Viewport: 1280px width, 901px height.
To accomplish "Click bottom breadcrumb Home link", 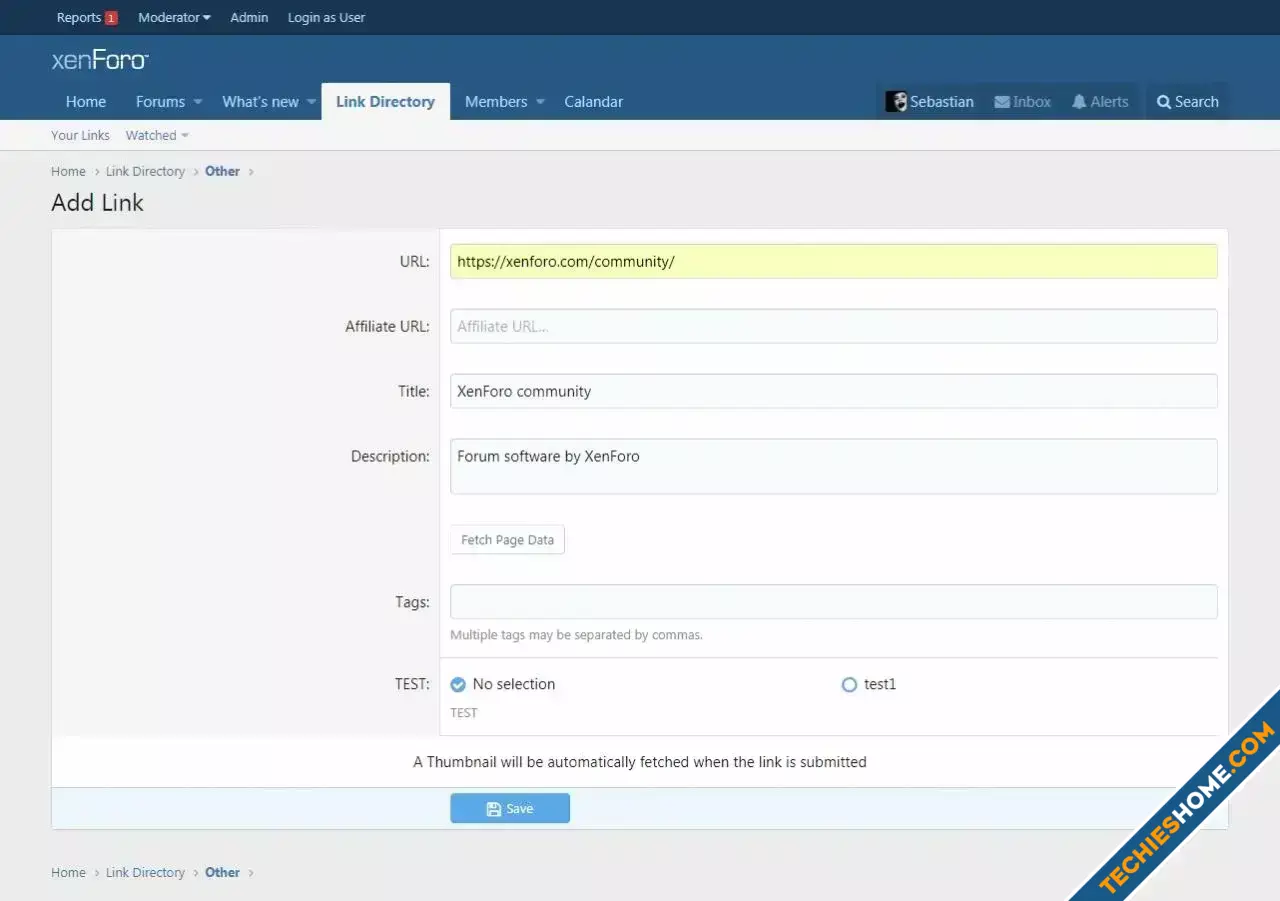I will (x=68, y=872).
